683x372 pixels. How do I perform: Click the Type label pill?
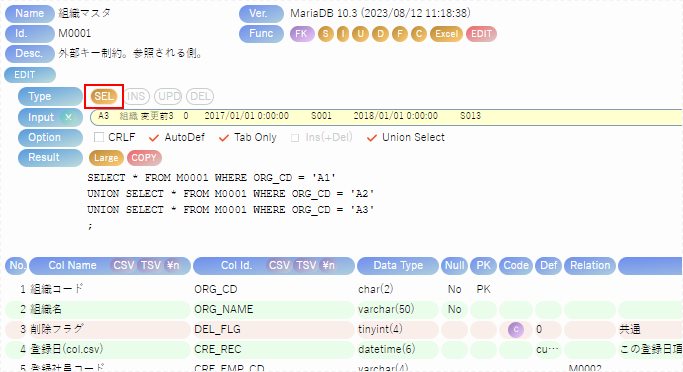click(50, 96)
